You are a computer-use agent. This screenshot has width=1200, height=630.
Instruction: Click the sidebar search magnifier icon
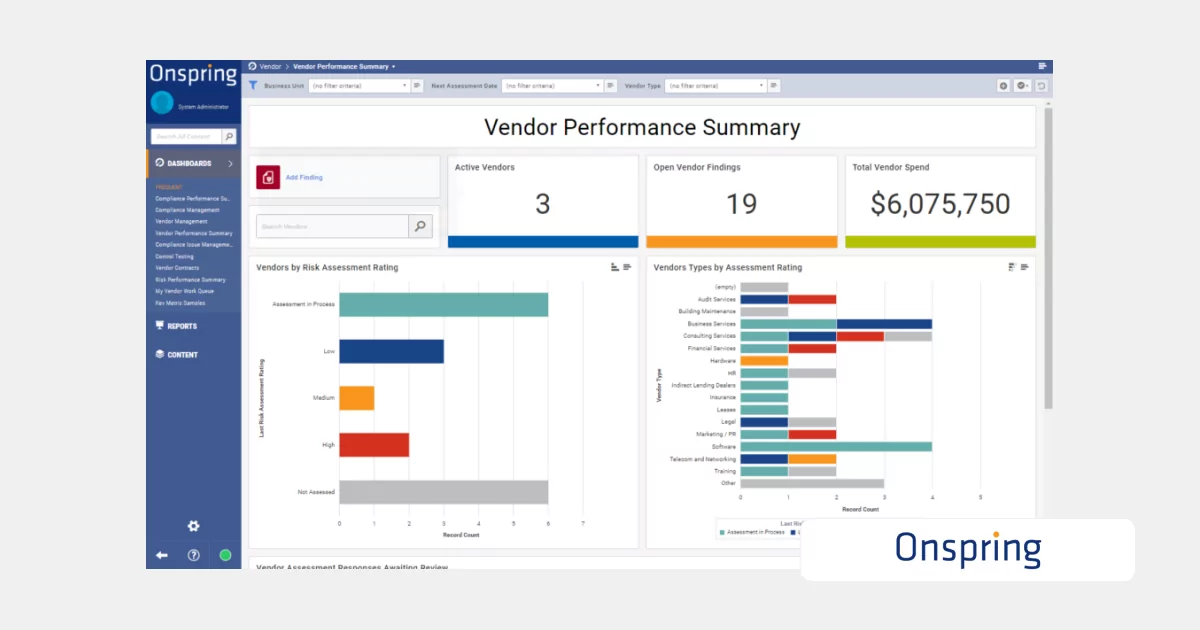(x=229, y=136)
